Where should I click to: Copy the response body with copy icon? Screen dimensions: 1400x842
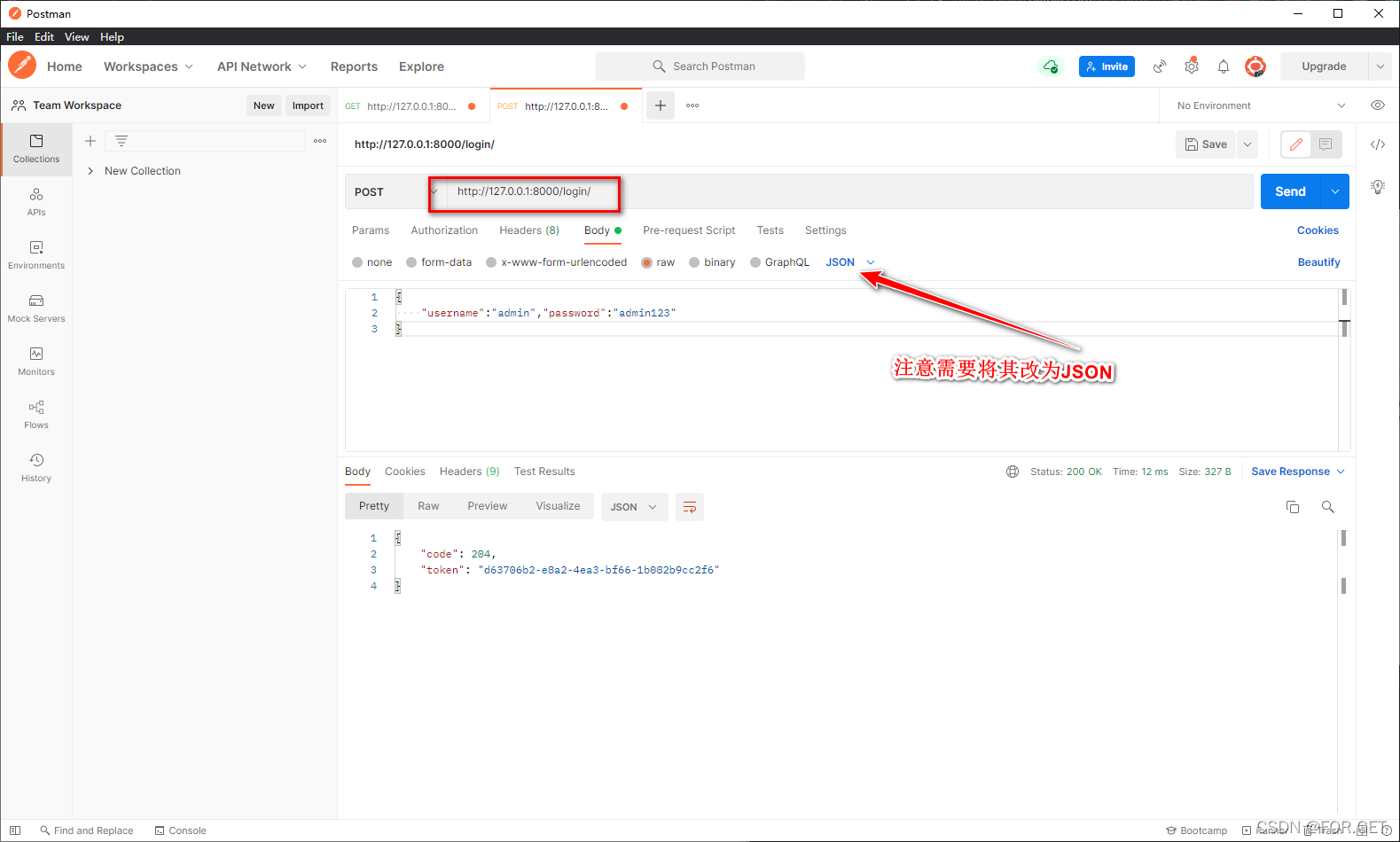[x=1293, y=507]
